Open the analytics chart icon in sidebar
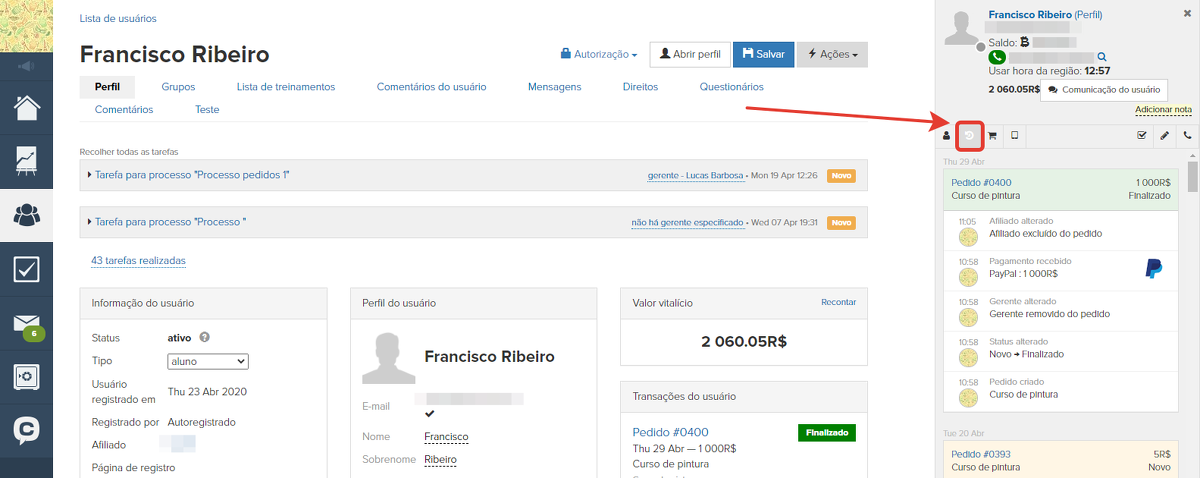This screenshot has height=478, width=1200. coord(27,160)
